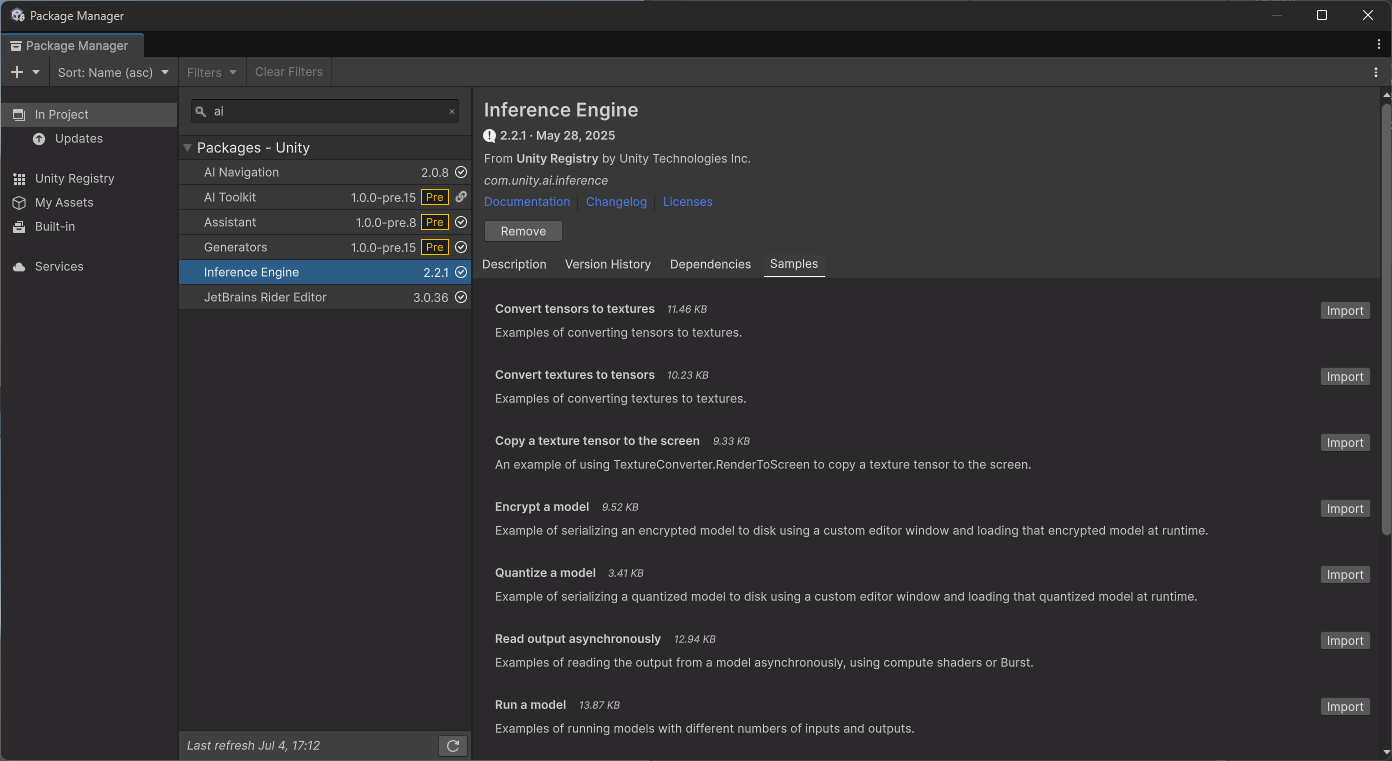The width and height of the screenshot is (1392, 761).
Task: Import the Convert tensors to textures sample
Action: pyautogui.click(x=1345, y=311)
